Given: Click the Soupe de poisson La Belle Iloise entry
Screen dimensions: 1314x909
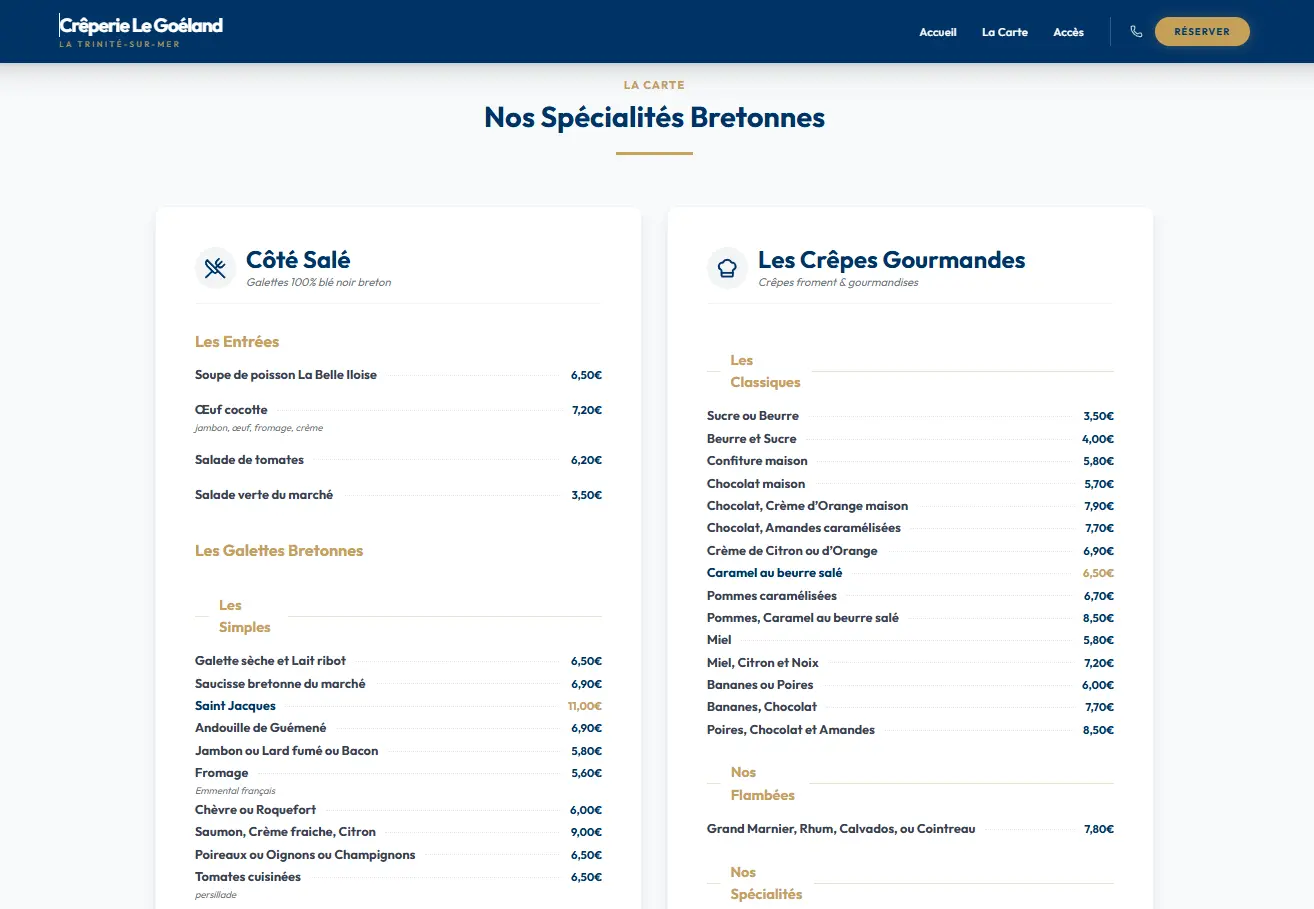Looking at the screenshot, I should coord(286,375).
